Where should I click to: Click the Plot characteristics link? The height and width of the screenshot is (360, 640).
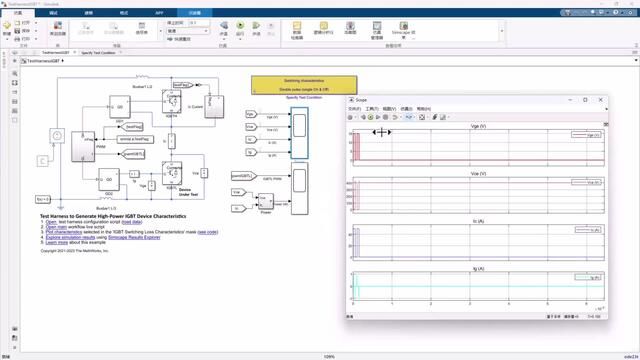tap(64, 232)
